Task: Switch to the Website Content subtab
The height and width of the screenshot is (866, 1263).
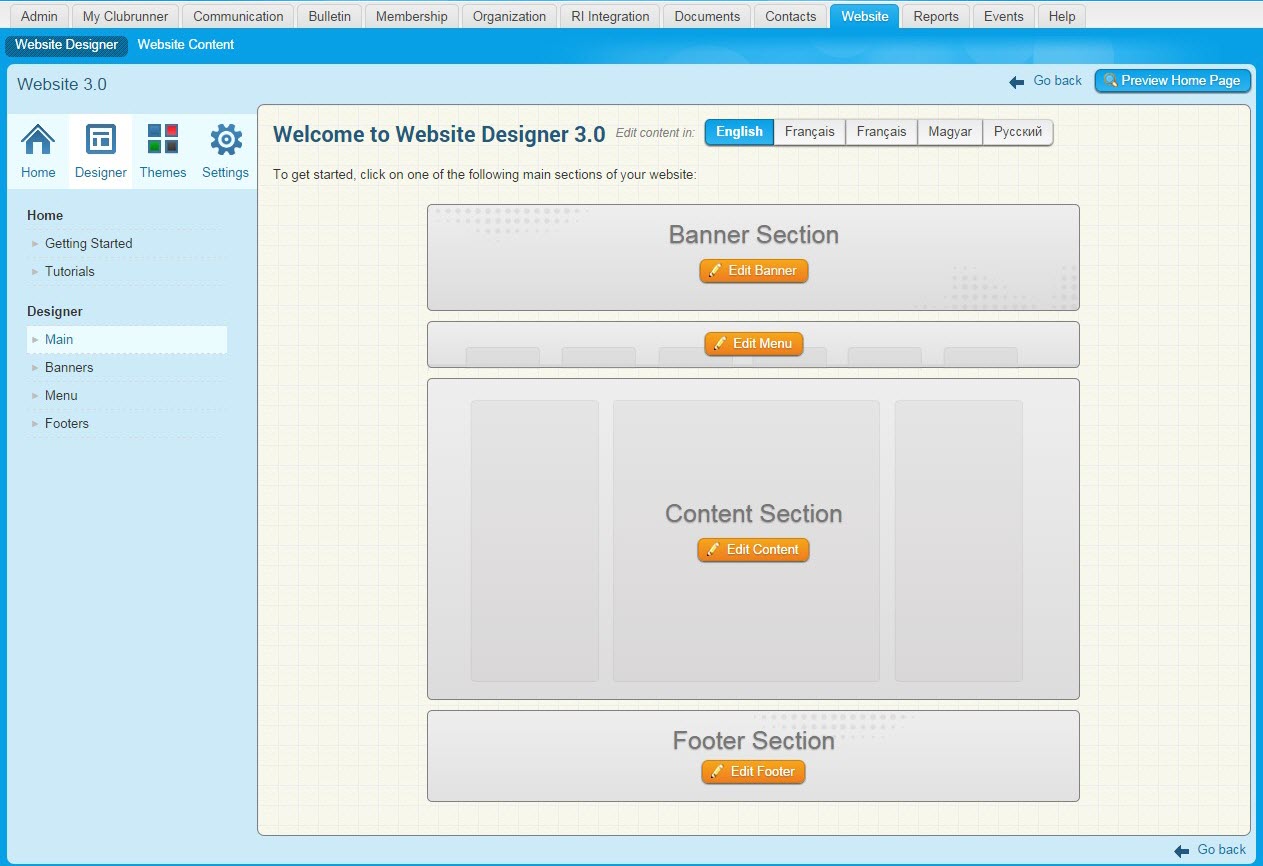Action: click(186, 45)
